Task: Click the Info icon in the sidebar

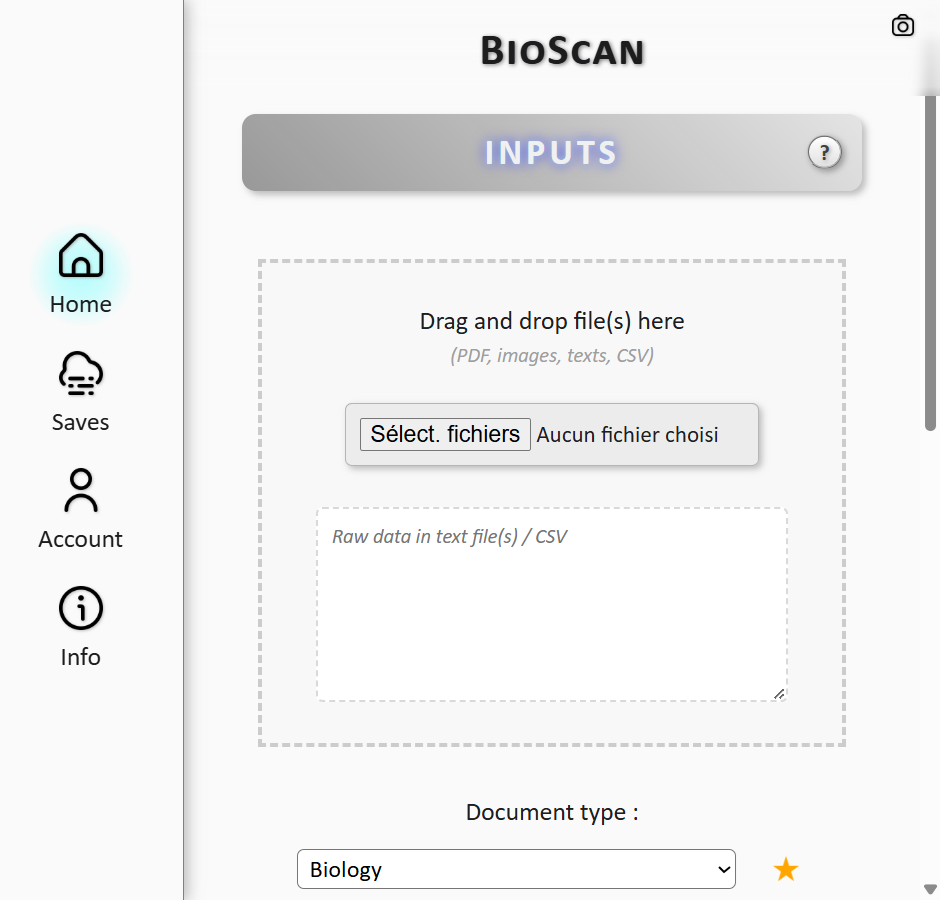Action: click(x=80, y=608)
